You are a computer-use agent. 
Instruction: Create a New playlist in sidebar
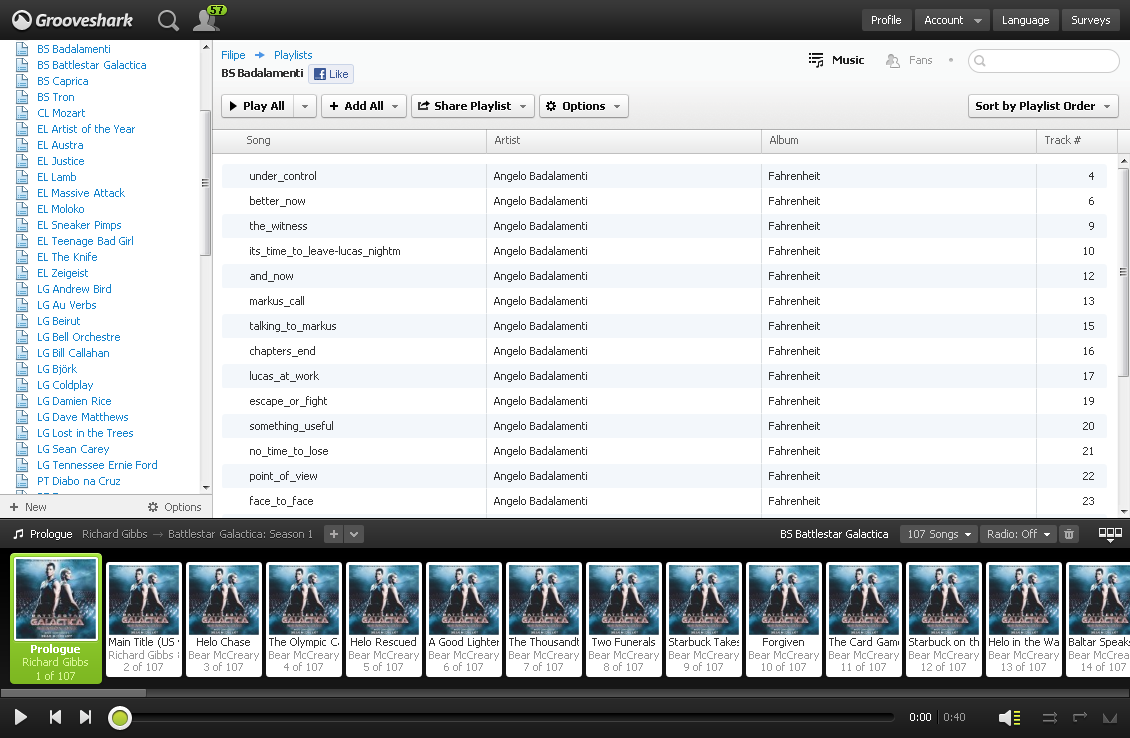[x=28, y=507]
